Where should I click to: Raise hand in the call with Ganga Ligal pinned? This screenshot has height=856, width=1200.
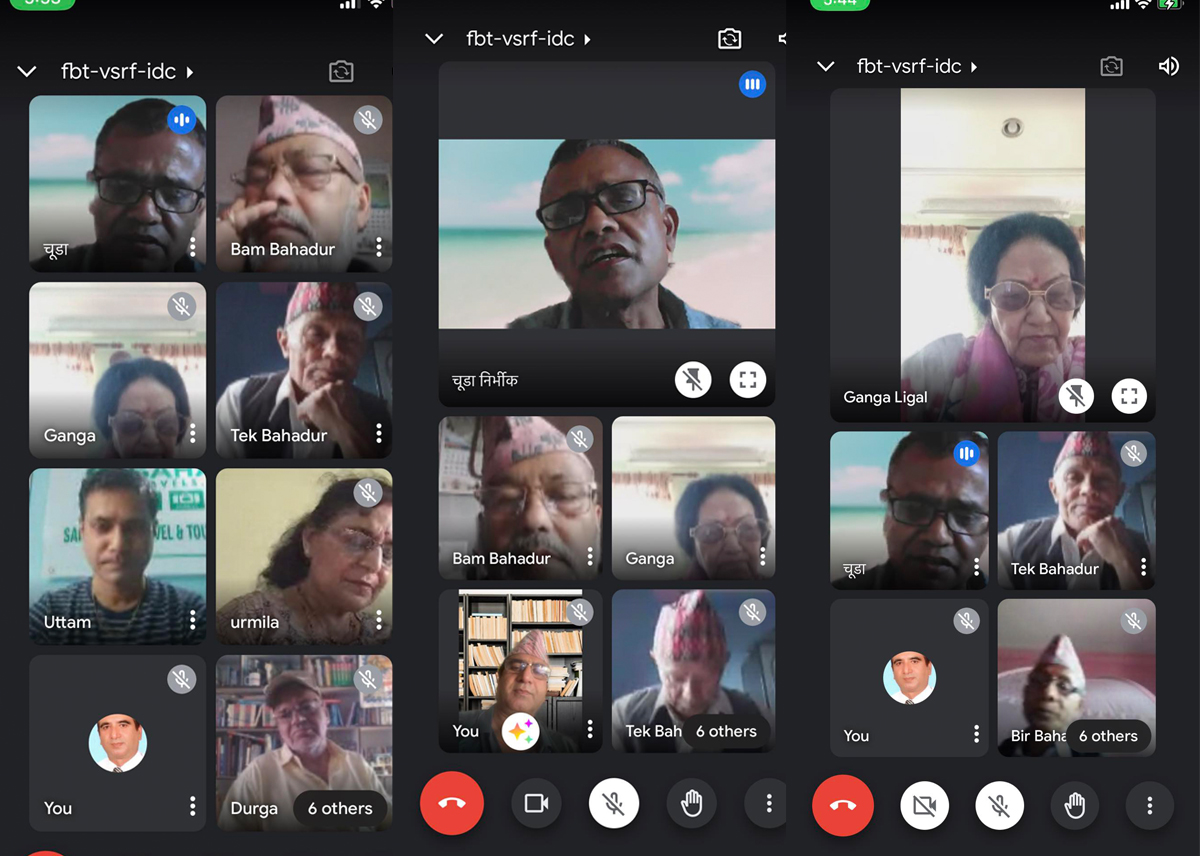(x=1075, y=805)
